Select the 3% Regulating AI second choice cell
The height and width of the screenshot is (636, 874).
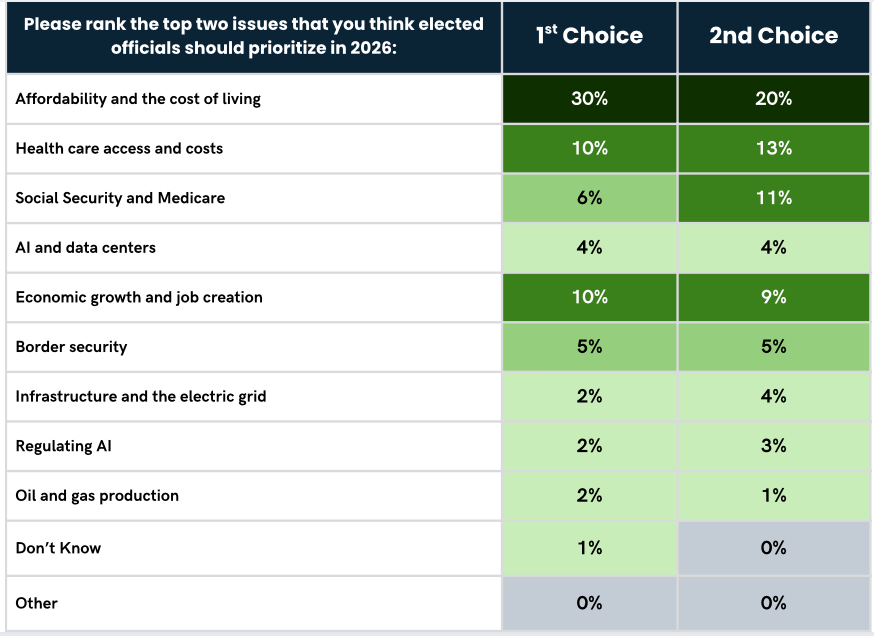click(x=774, y=446)
